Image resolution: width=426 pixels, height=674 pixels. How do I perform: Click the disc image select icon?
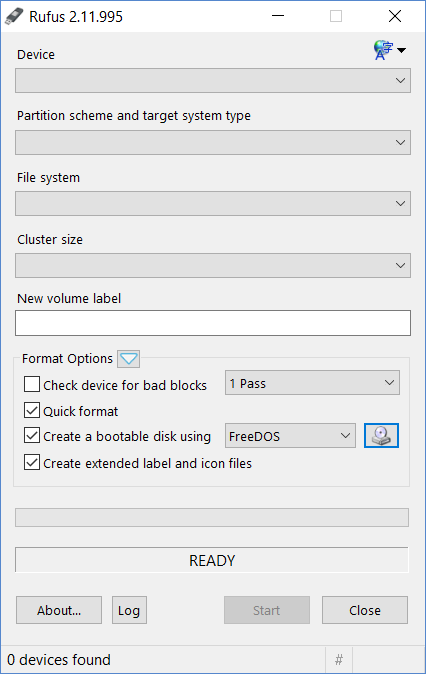coord(381,435)
